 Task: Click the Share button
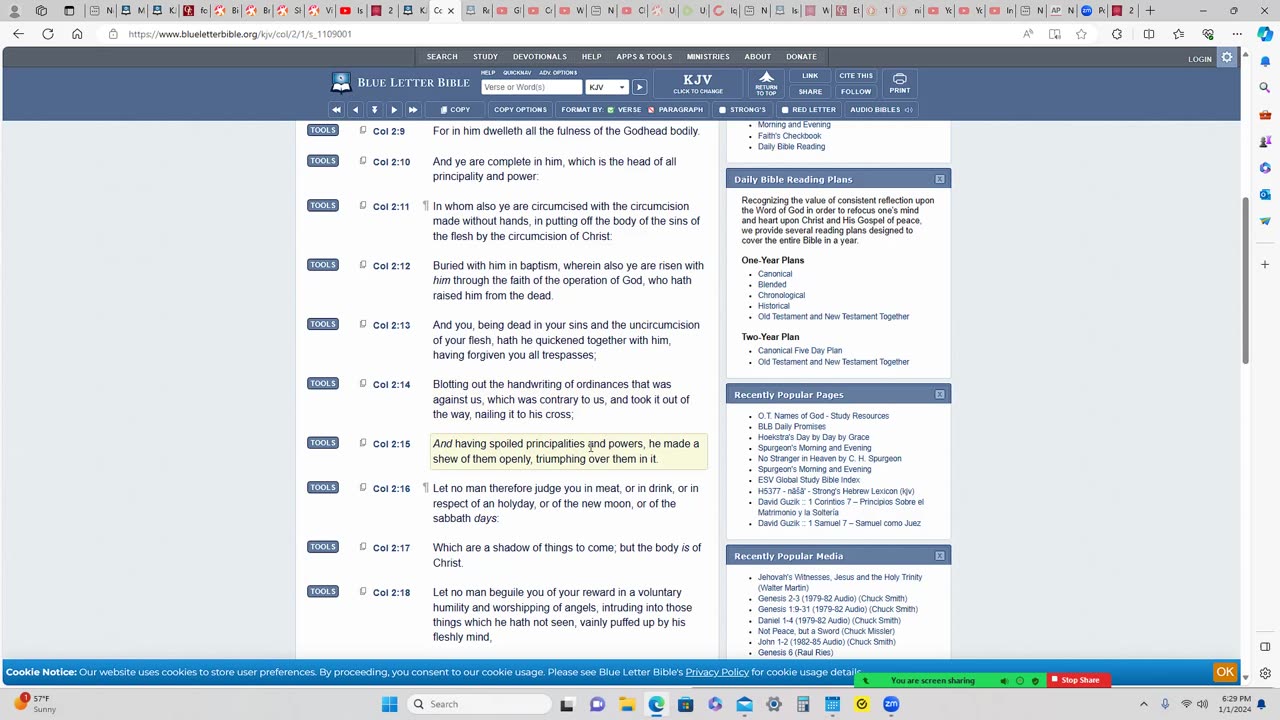pos(810,92)
